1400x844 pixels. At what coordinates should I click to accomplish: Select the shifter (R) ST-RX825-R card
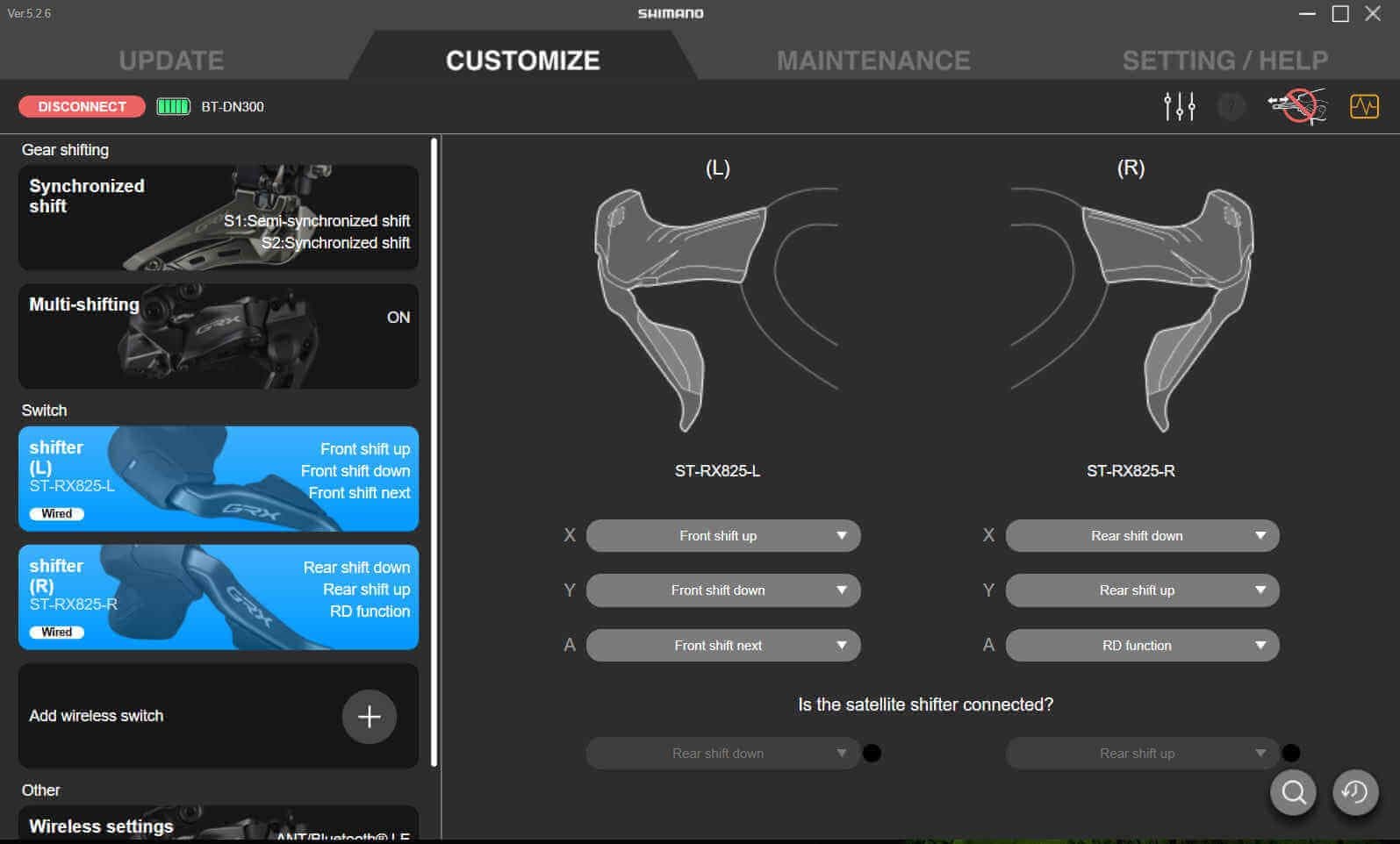click(218, 597)
